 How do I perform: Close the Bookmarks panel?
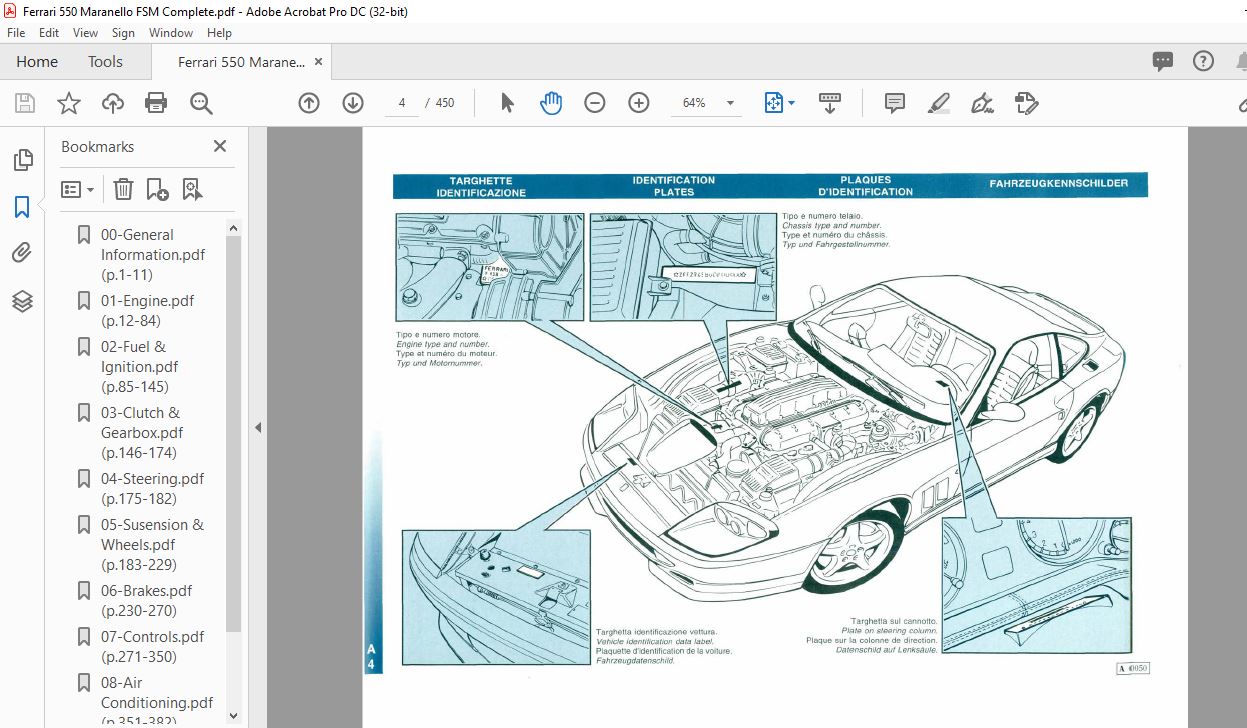tap(220, 146)
